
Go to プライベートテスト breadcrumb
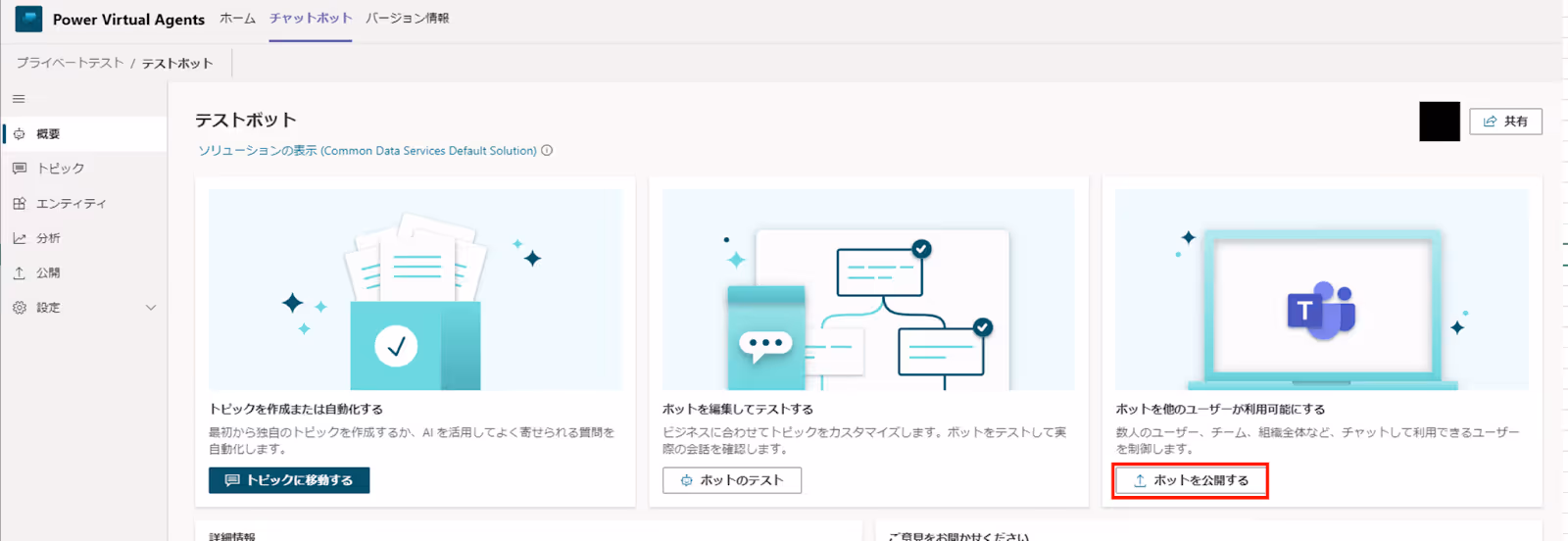click(70, 63)
